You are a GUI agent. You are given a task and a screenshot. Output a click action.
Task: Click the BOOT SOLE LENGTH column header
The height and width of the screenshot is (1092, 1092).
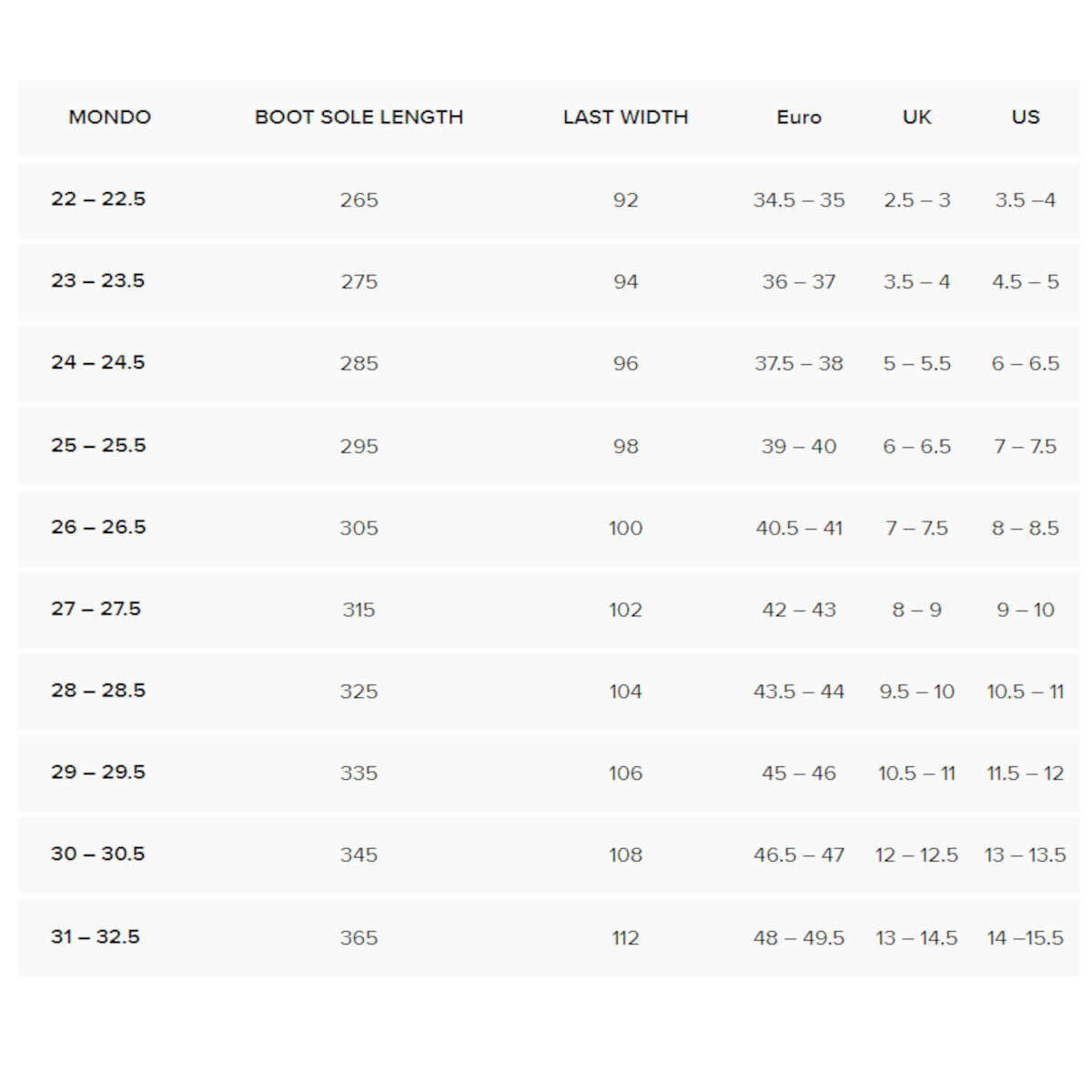(359, 117)
